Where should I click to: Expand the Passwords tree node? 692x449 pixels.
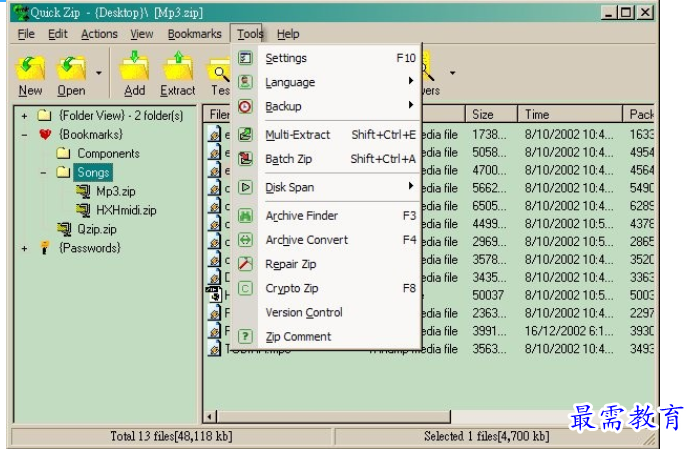24,249
